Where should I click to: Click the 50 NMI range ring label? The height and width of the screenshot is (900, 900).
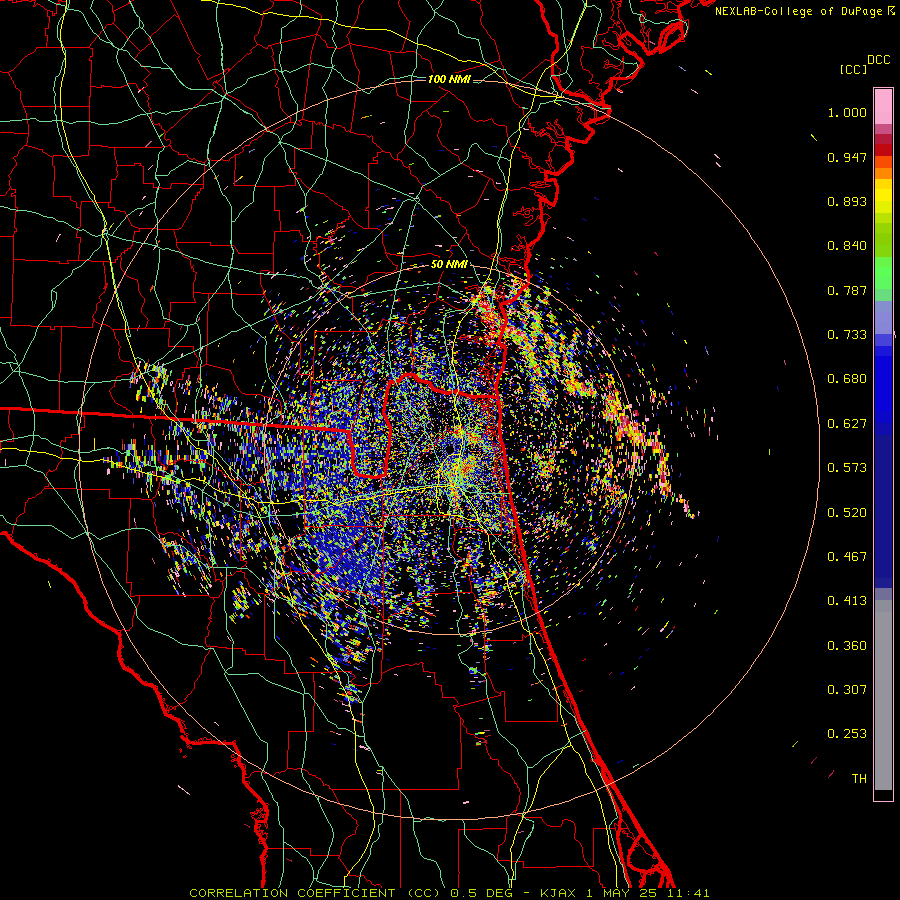pos(449,264)
